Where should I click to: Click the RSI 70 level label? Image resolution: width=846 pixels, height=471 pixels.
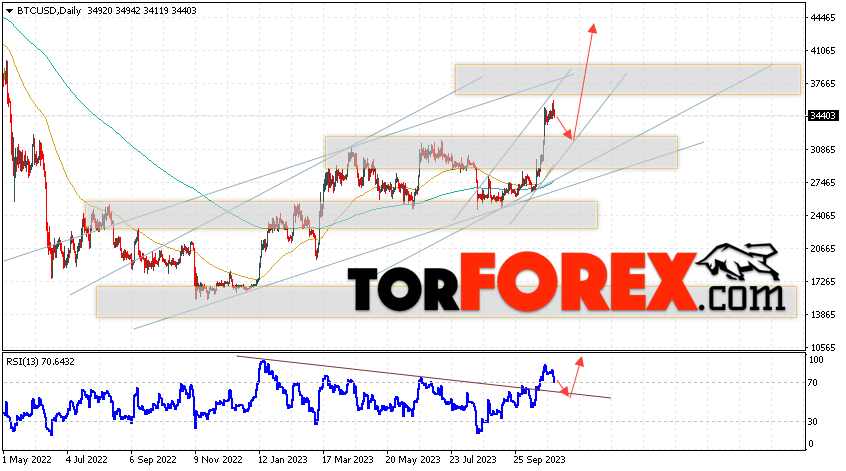tap(813, 383)
